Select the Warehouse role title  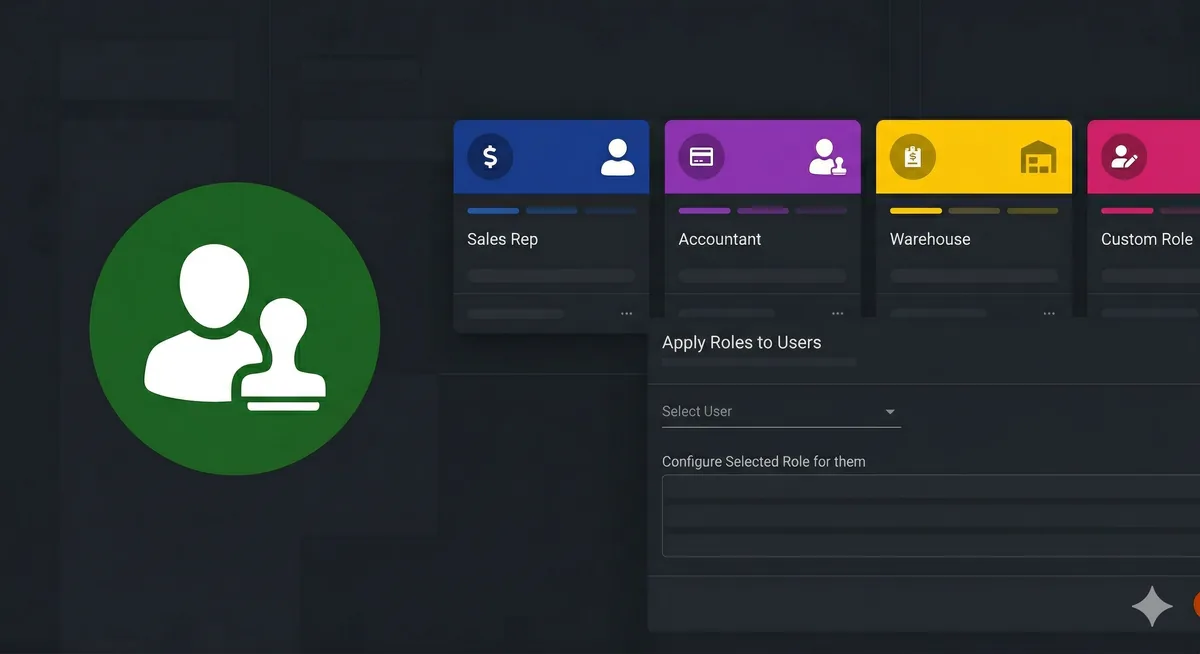coord(930,239)
